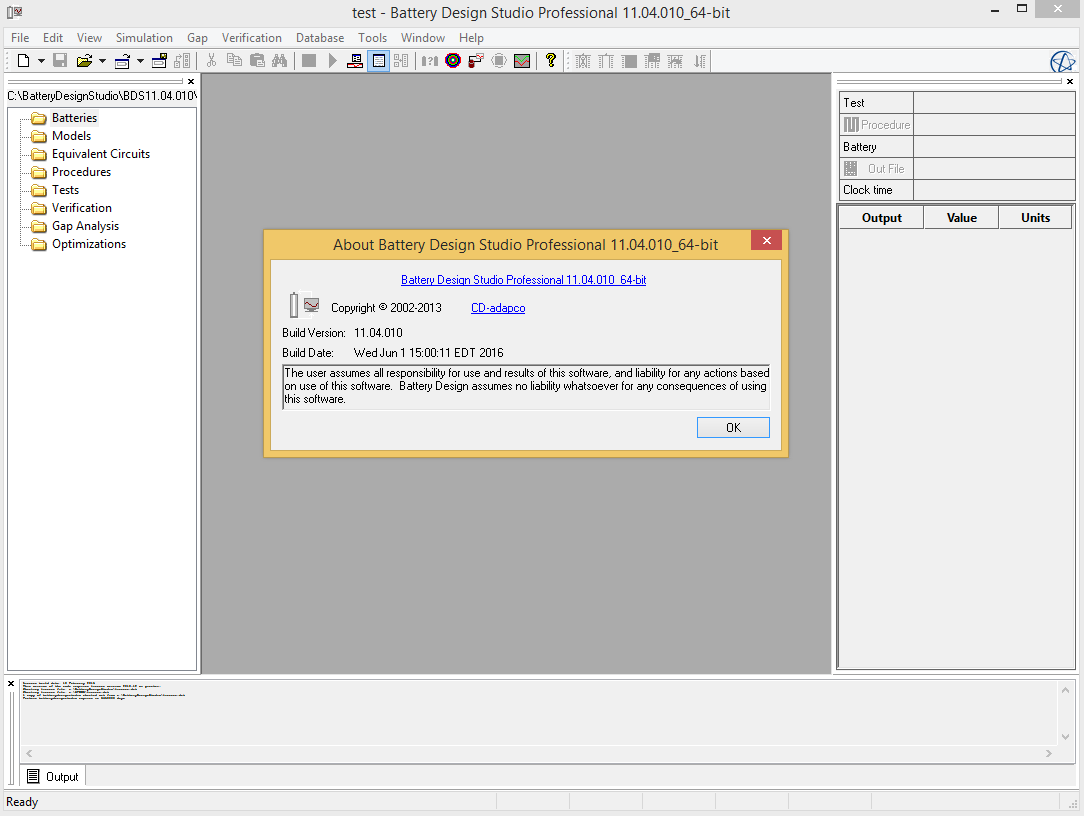The height and width of the screenshot is (816, 1084).
Task: Click the Out File button in right panel
Action: [x=877, y=169]
